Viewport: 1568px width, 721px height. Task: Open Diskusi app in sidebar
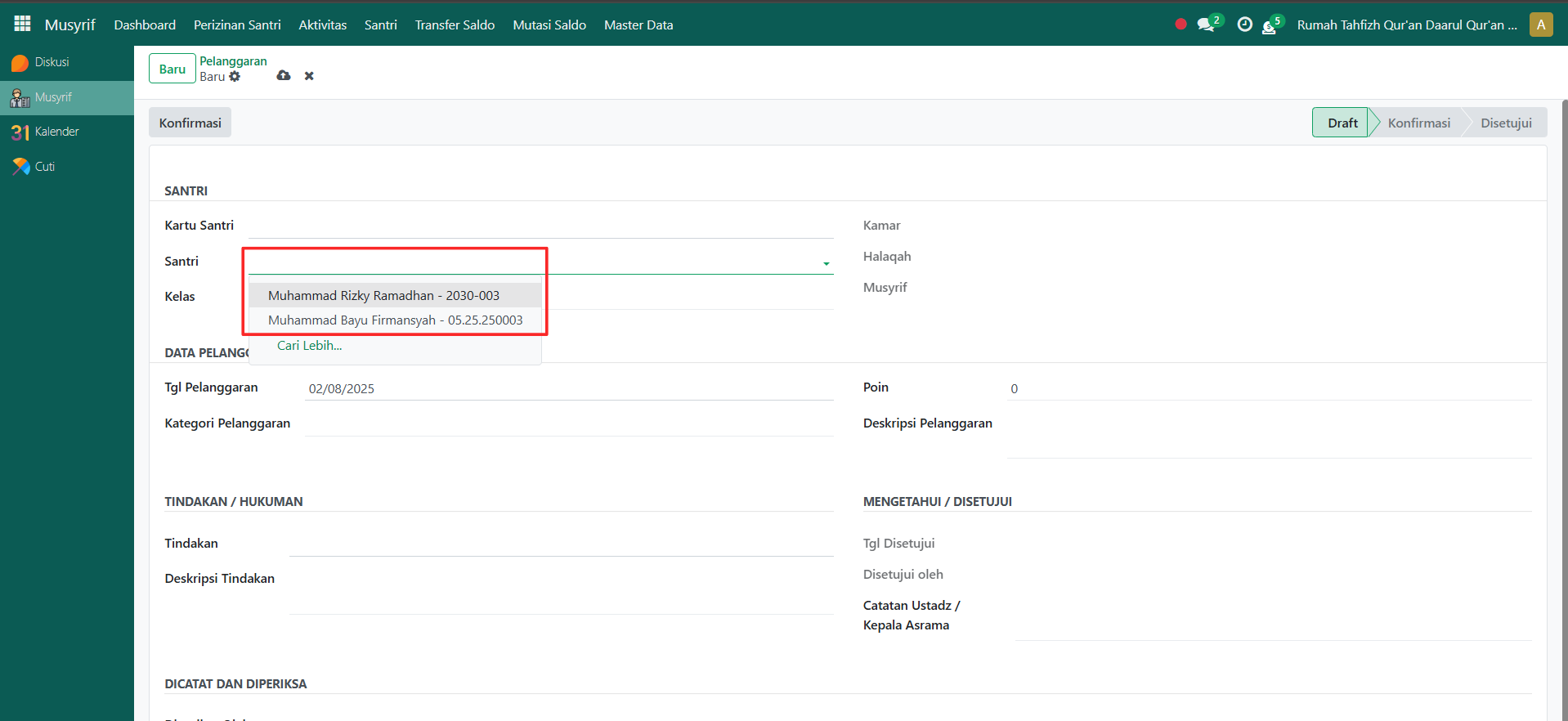tap(52, 62)
